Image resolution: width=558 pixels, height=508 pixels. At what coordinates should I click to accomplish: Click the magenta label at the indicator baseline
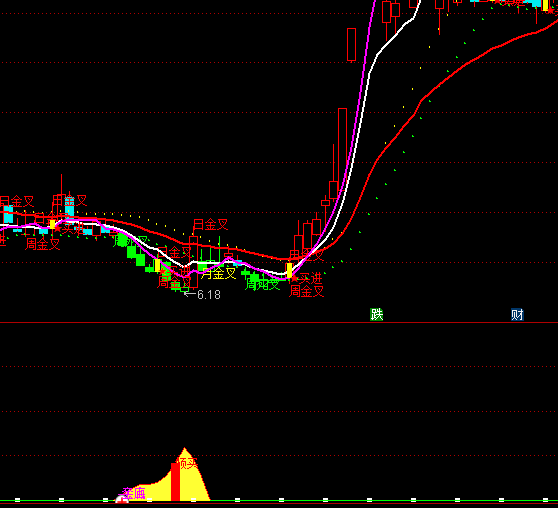pyautogui.click(x=134, y=493)
